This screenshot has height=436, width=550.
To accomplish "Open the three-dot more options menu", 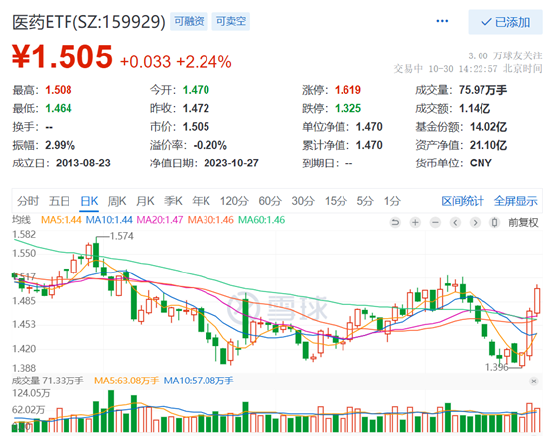I will [x=442, y=21].
